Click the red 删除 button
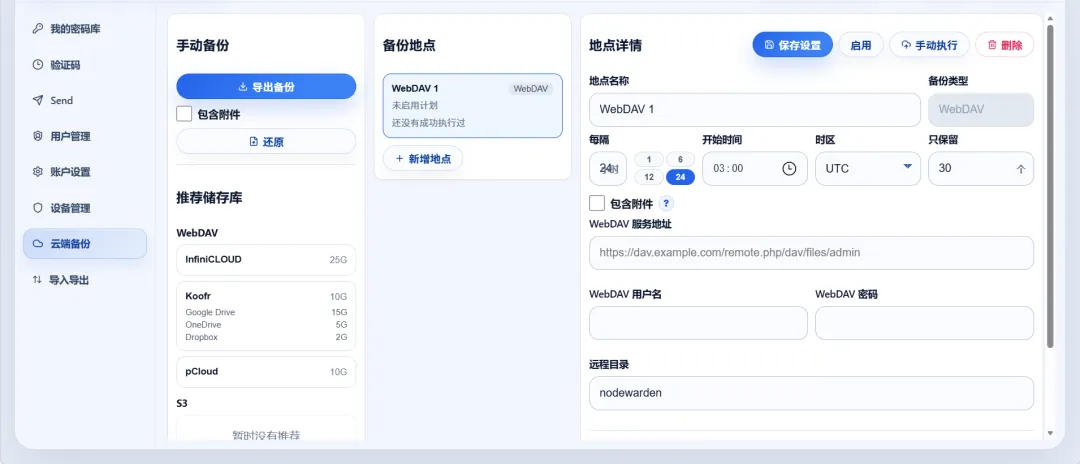The image size is (1080, 464). pyautogui.click(x=1004, y=45)
